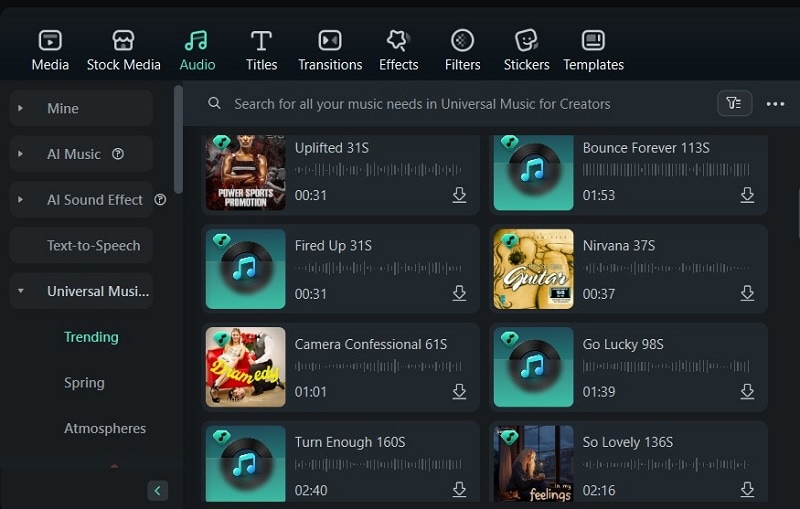The image size is (800, 509).
Task: Select the Atmospheres subcategory
Action: pyautogui.click(x=105, y=428)
